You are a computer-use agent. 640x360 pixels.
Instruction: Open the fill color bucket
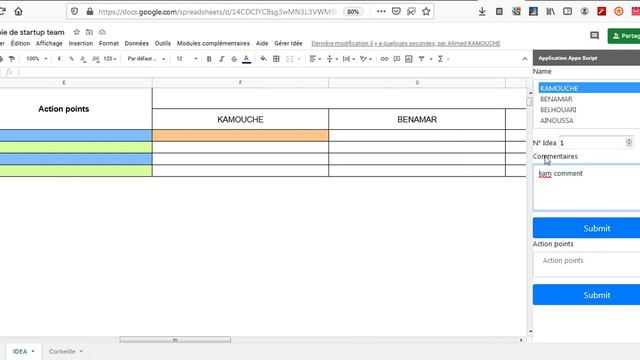click(263, 59)
